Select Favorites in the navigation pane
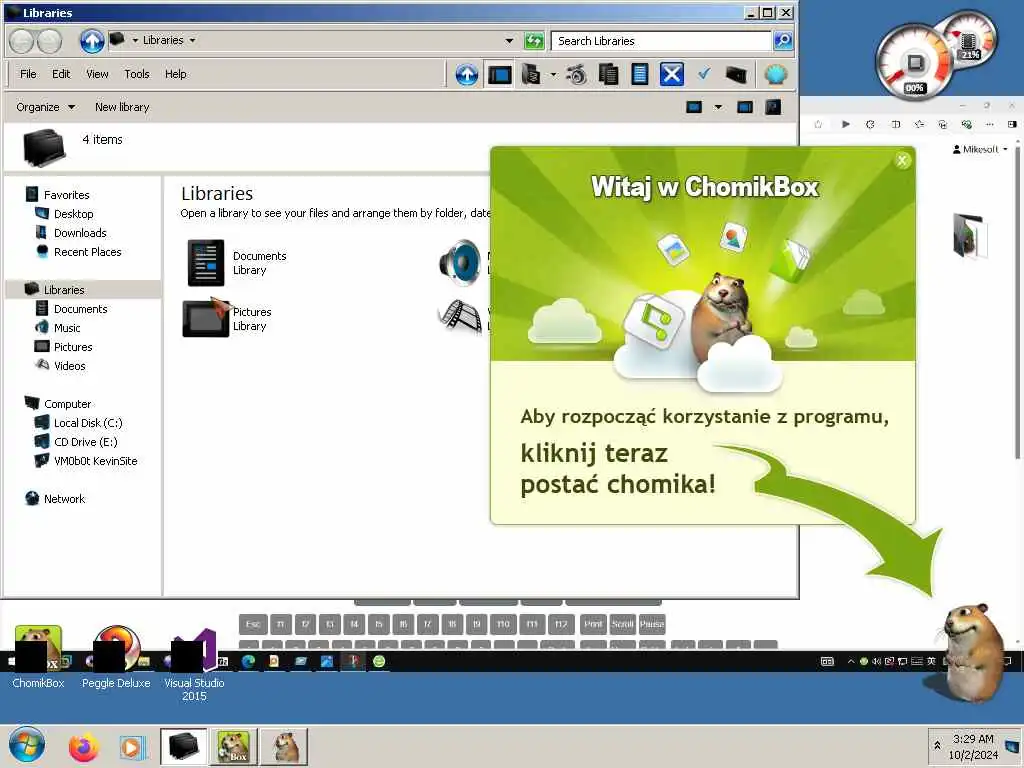1024x768 pixels. tap(66, 195)
